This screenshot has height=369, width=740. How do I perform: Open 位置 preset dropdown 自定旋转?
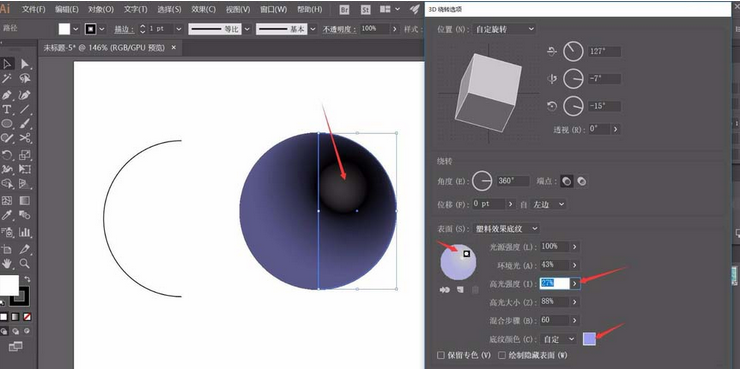click(x=504, y=29)
